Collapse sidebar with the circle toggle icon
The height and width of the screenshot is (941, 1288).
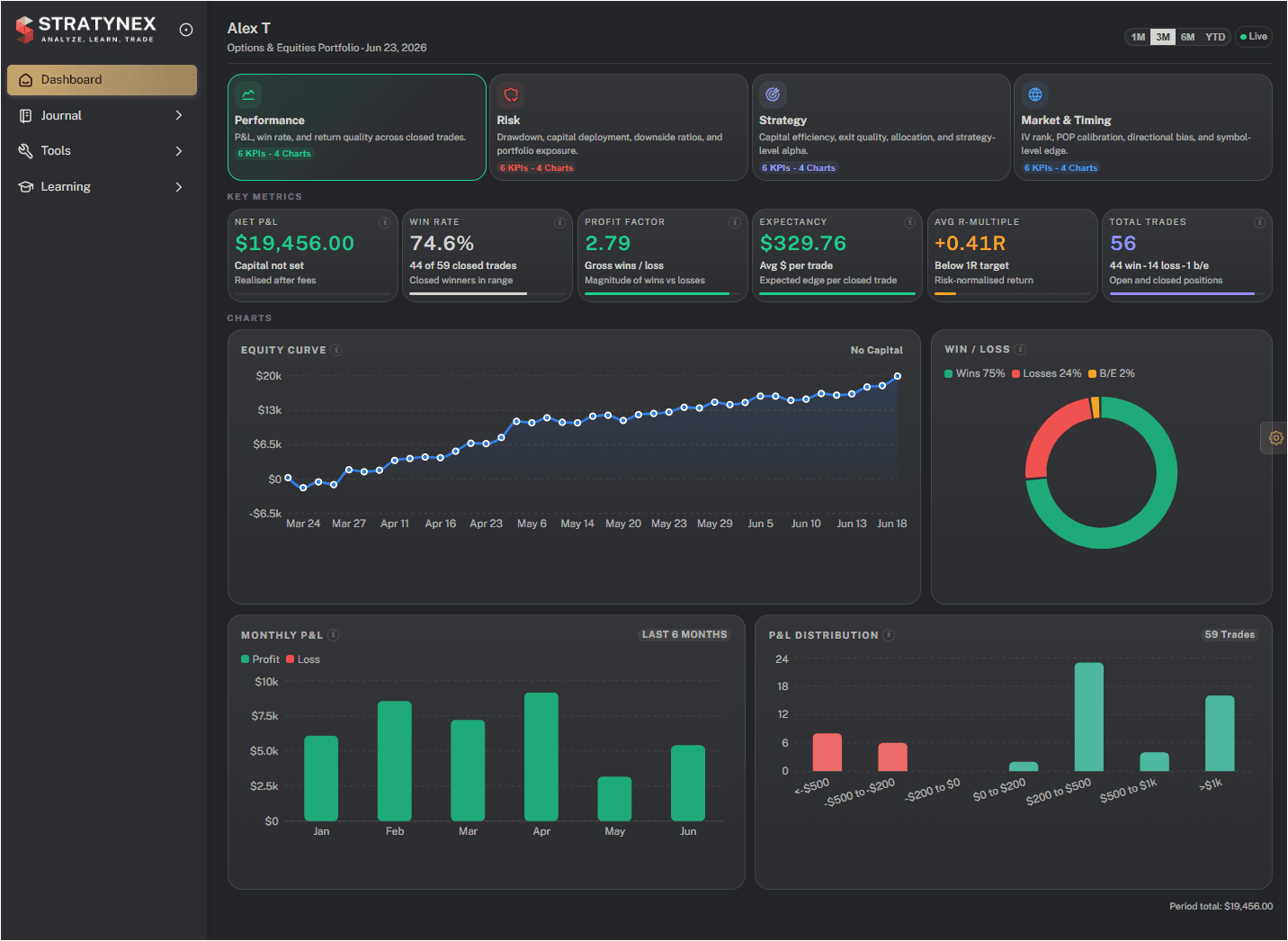point(186,30)
